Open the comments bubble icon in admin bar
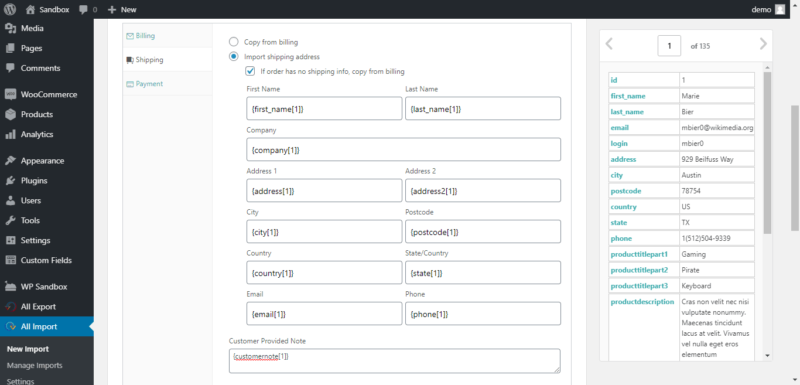The image size is (800, 385). click(84, 9)
